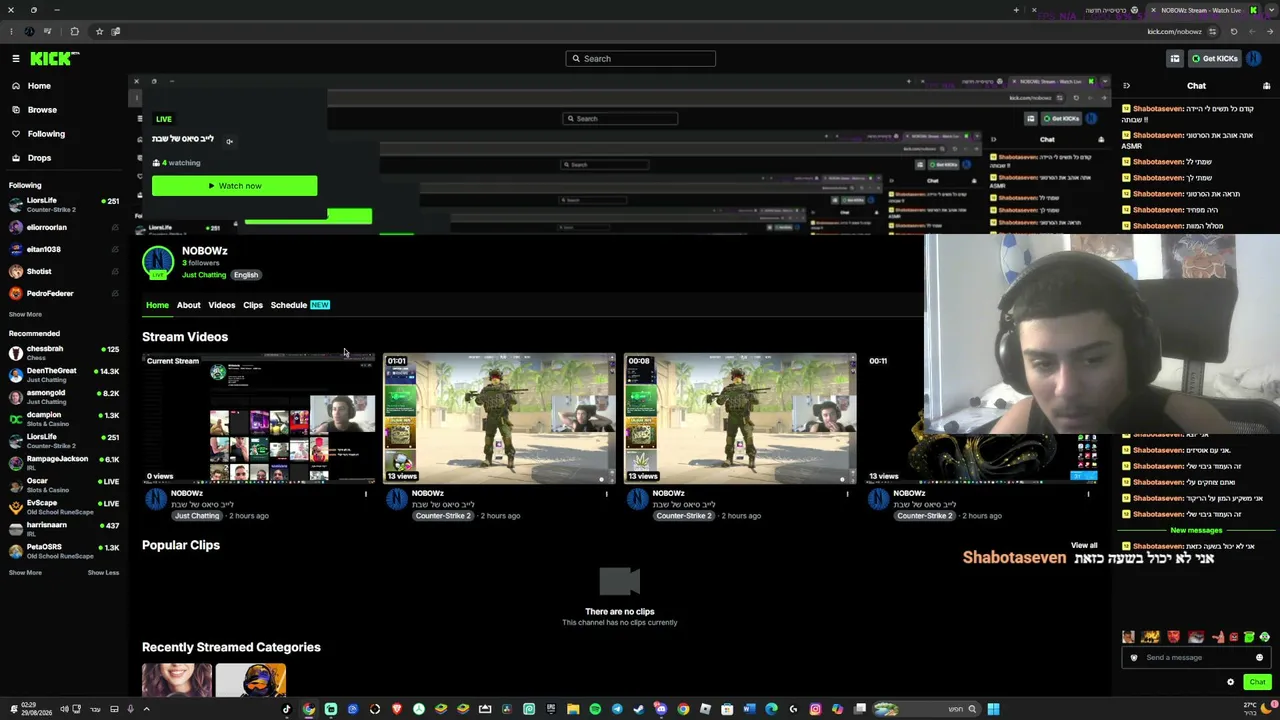Open the Drops gift icon in sidebar

[x=16, y=158]
